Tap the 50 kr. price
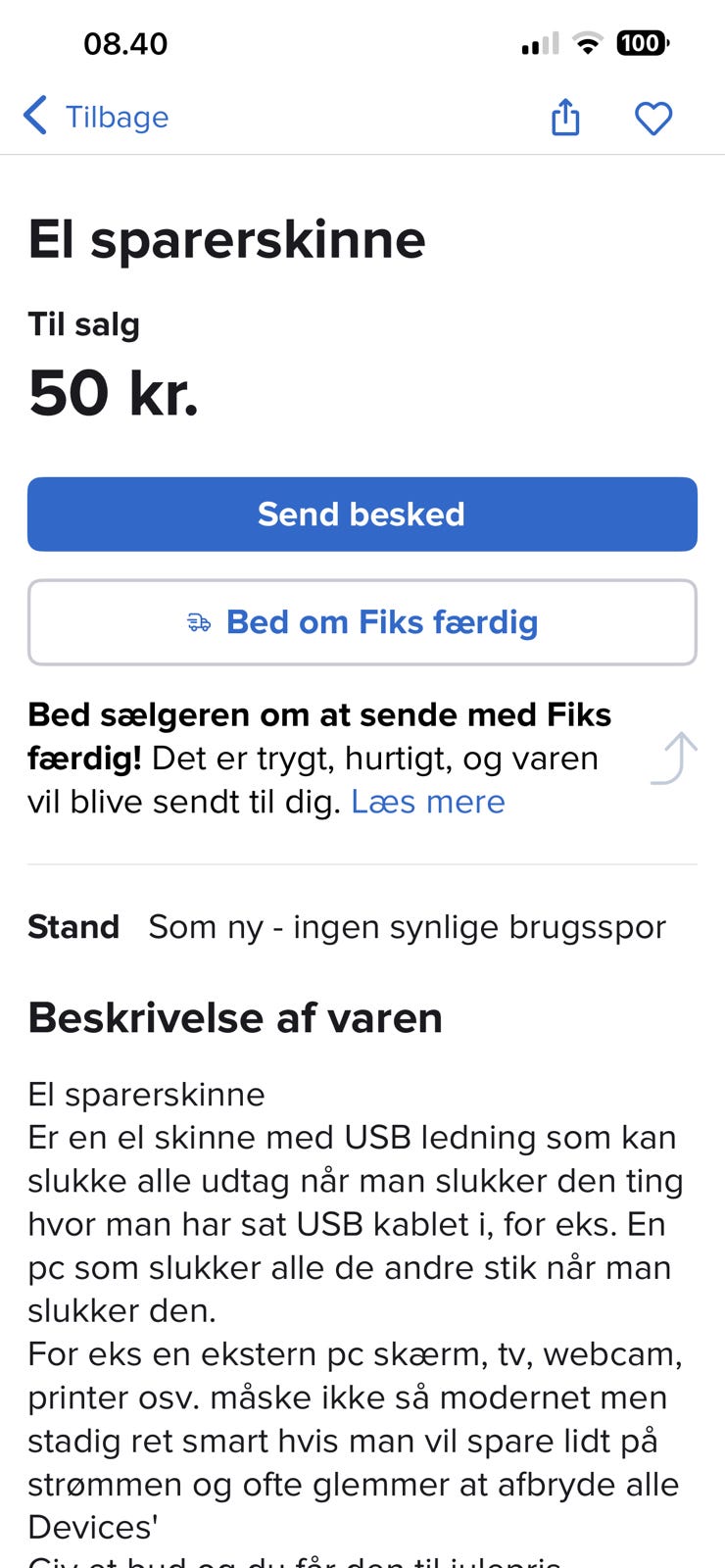 click(x=114, y=394)
